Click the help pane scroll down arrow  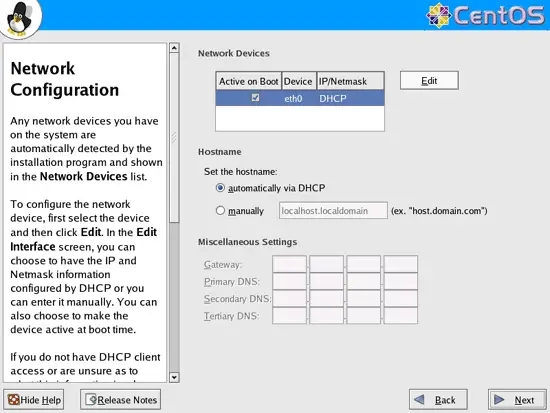(174, 377)
